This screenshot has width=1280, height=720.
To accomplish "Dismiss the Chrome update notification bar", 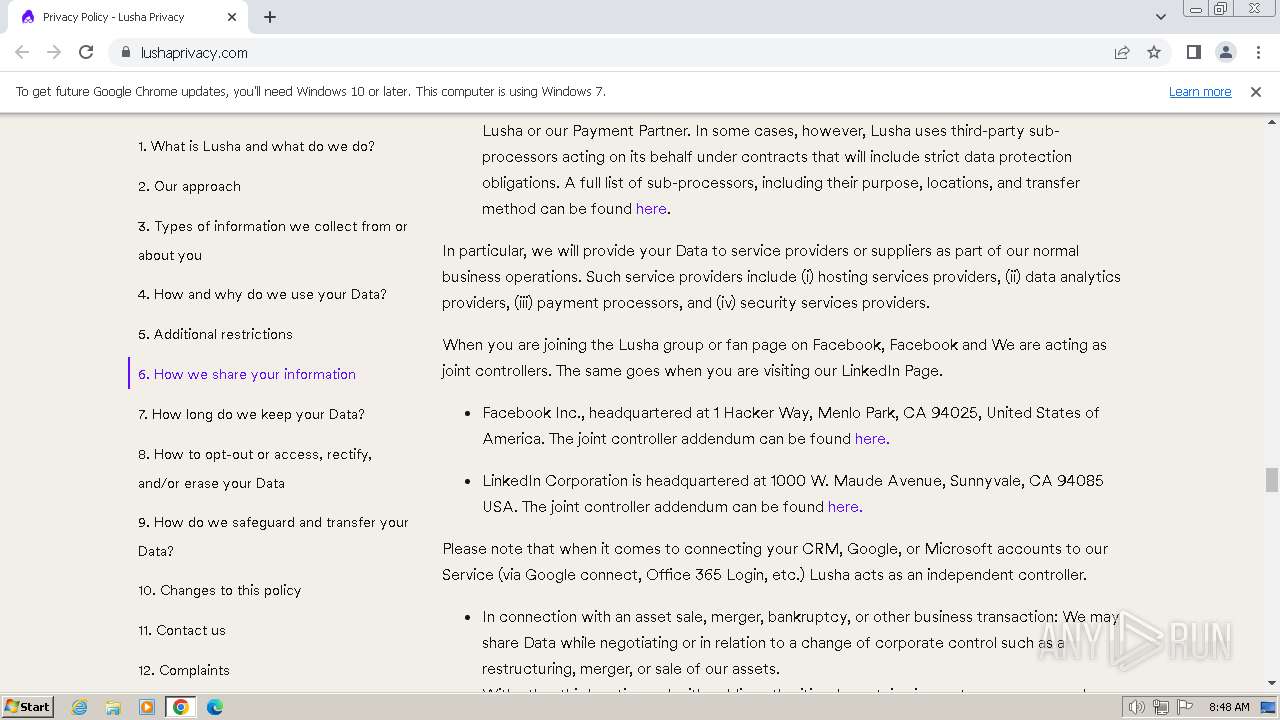I will [x=1255, y=91].
